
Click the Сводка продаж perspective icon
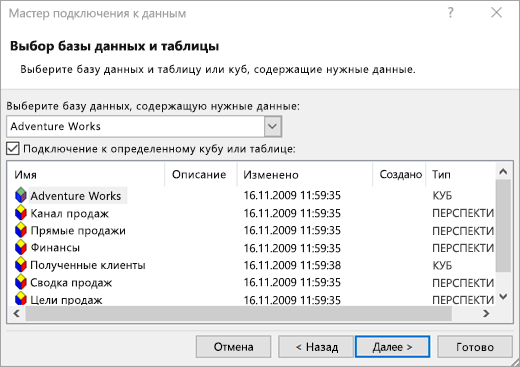(21, 283)
